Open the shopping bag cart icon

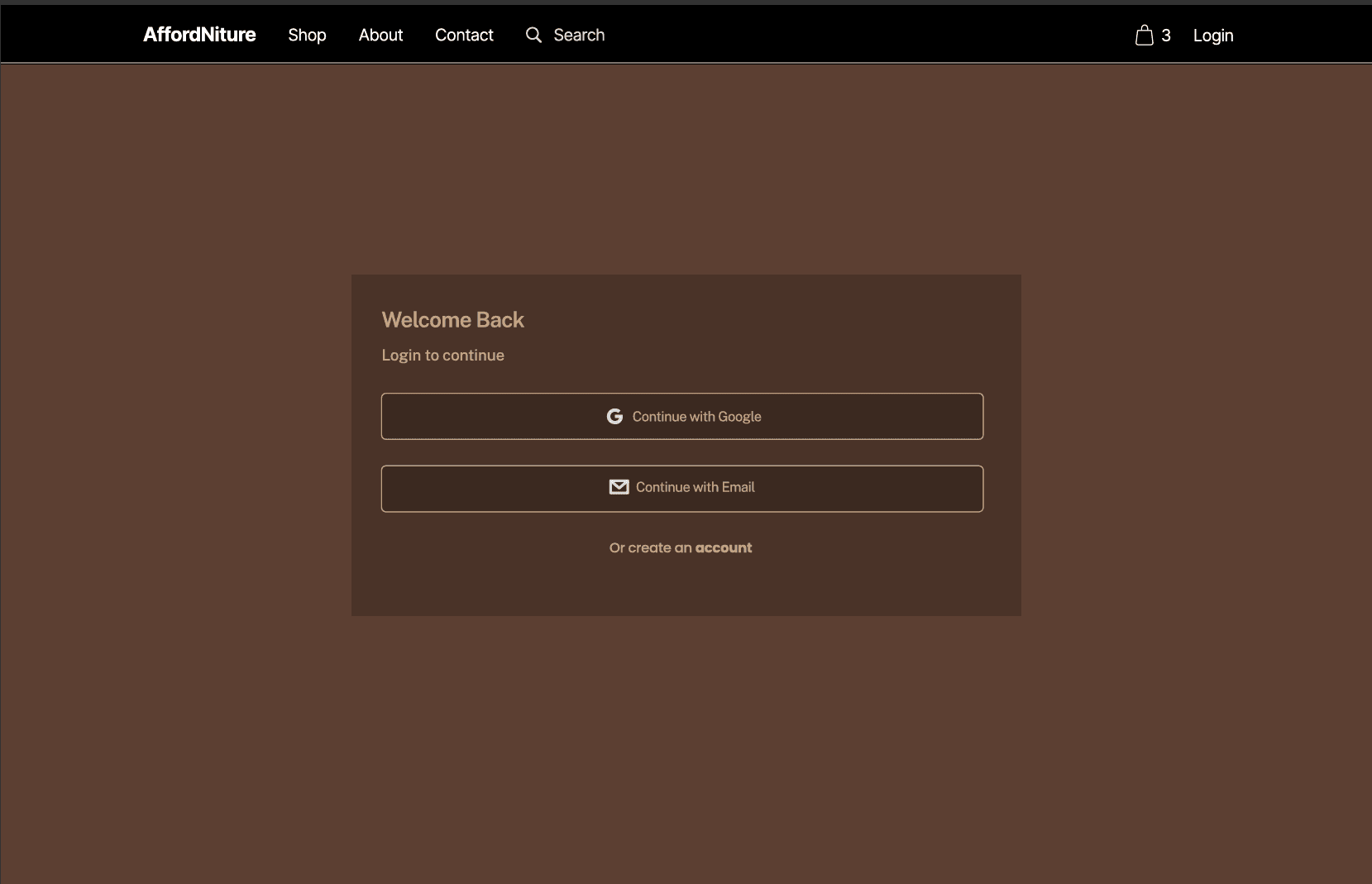point(1144,35)
